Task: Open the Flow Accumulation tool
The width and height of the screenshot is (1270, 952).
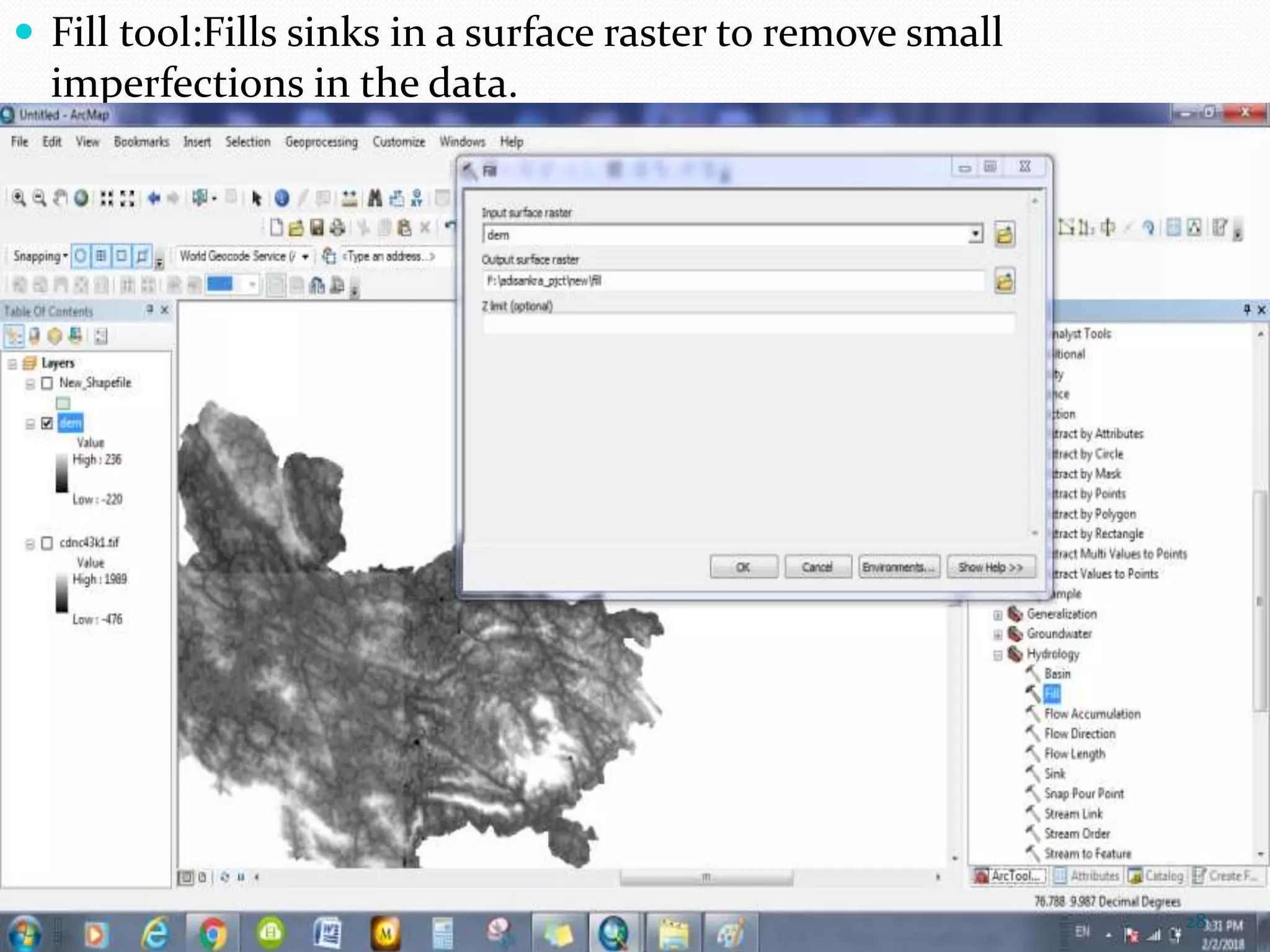Action: click(x=1092, y=714)
